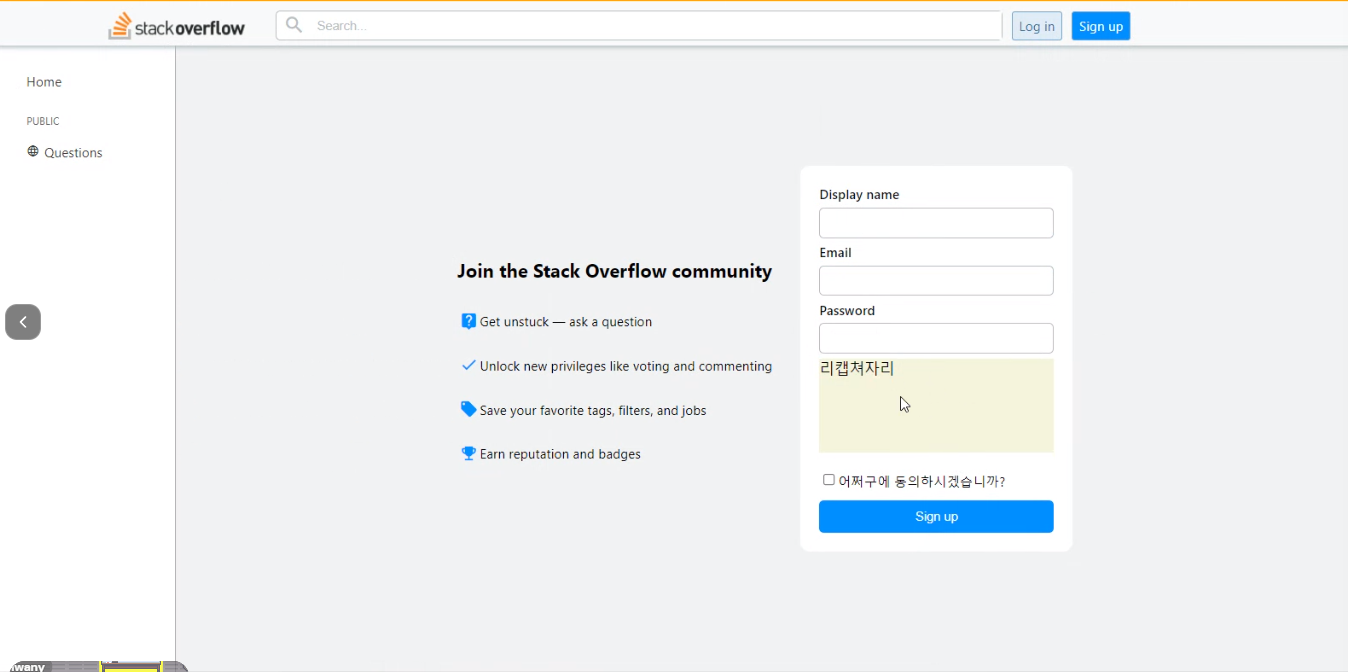Open Questions in the left sidebar
The height and width of the screenshot is (672, 1348).
tap(73, 153)
